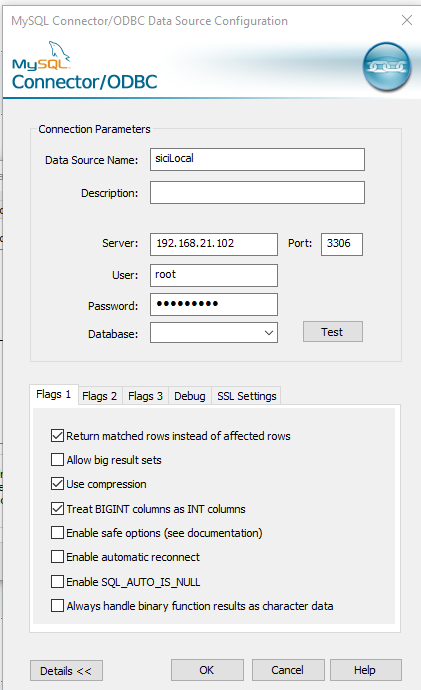The width and height of the screenshot is (421, 690).
Task: Select the Server address field
Action: [214, 244]
